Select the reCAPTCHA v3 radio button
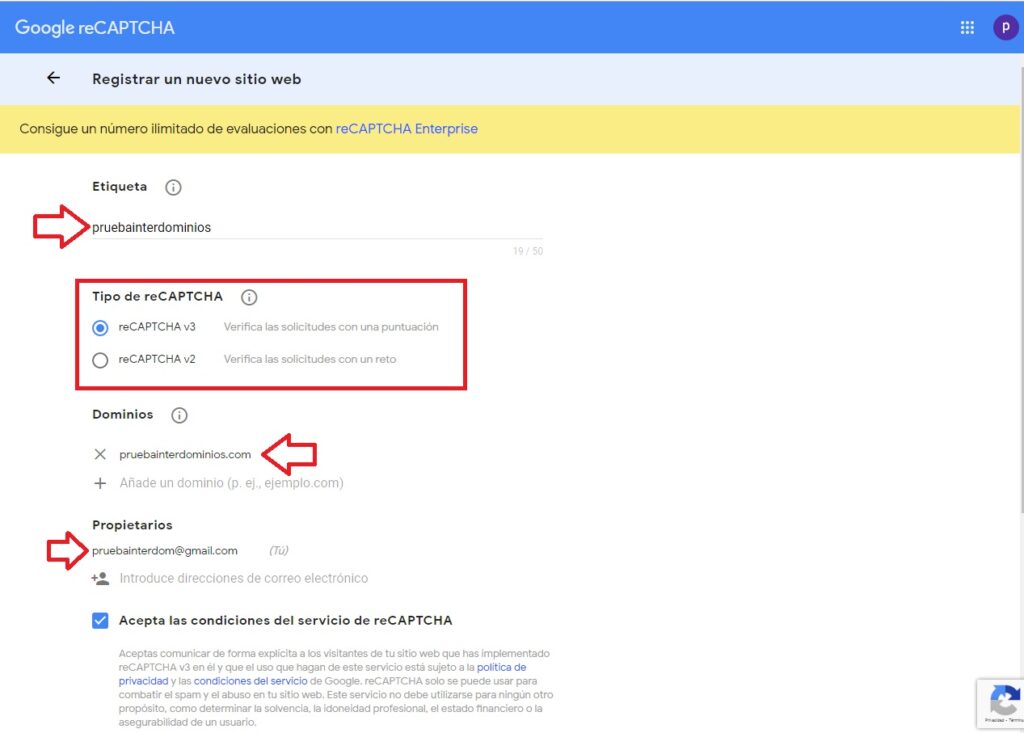 pyautogui.click(x=100, y=327)
